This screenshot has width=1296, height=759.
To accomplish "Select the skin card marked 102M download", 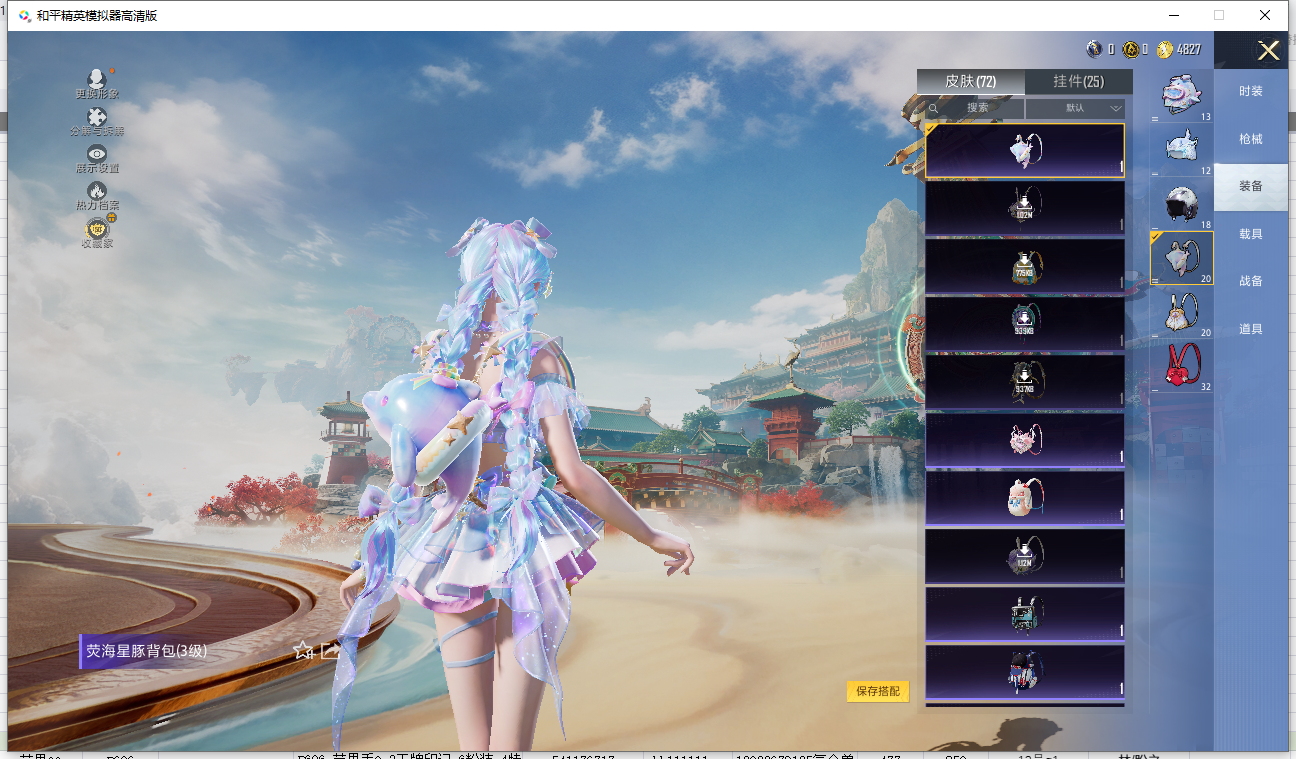I will click(1025, 208).
